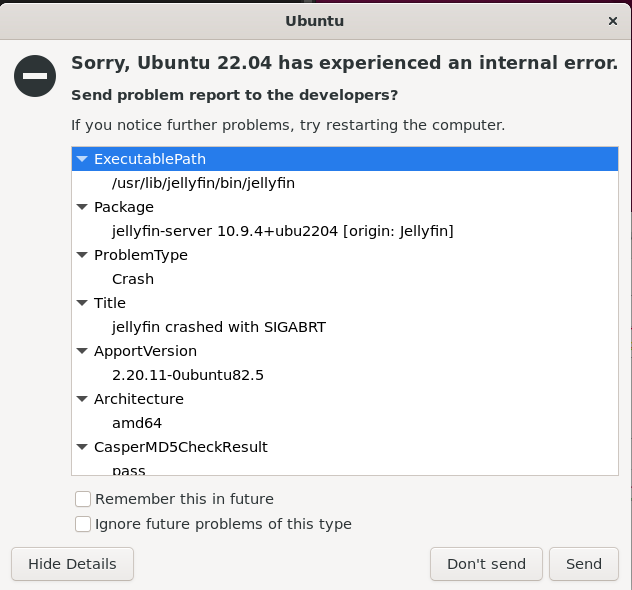Click the error stop icon
The height and width of the screenshot is (590, 632).
pos(35,76)
